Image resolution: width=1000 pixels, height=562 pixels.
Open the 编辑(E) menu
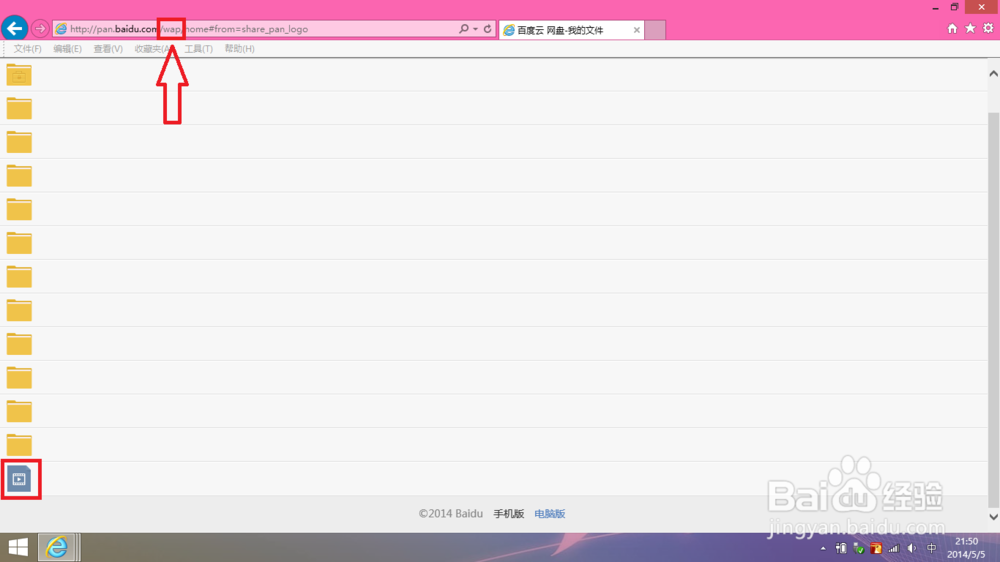click(67, 48)
